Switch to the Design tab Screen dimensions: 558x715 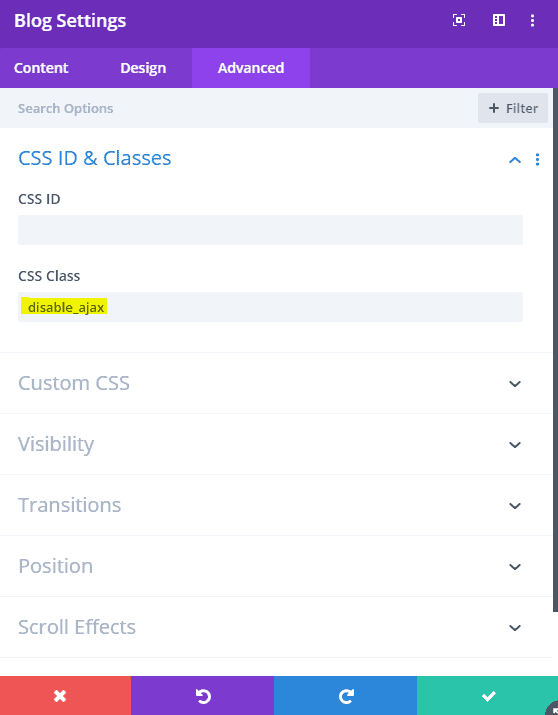tap(143, 68)
